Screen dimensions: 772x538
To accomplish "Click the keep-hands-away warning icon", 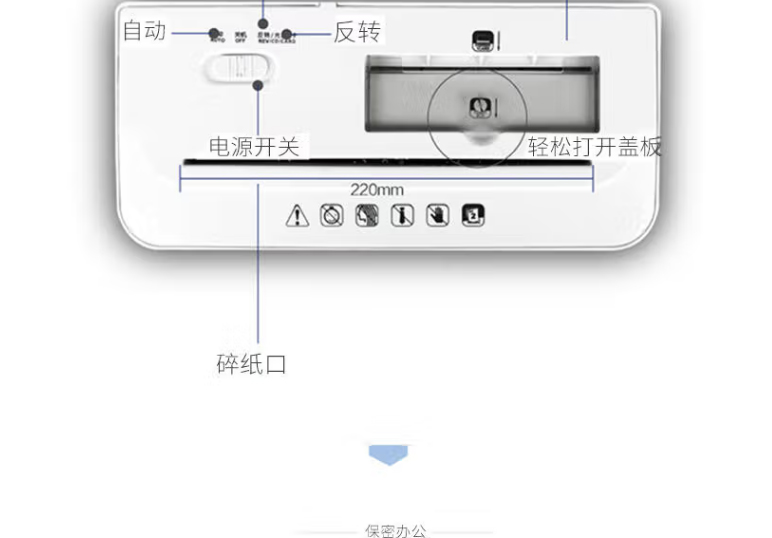I will point(438,216).
